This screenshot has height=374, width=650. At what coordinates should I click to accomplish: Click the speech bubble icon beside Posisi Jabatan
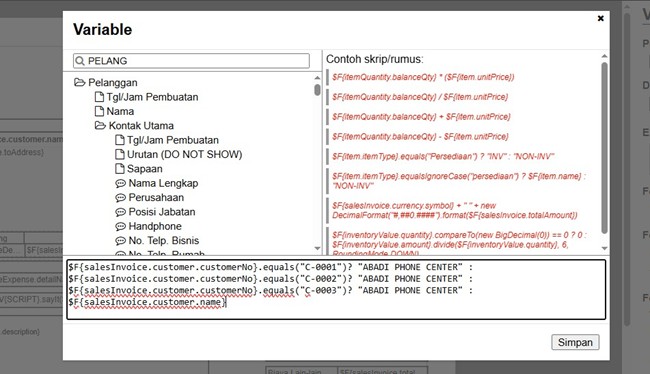[x=120, y=212]
